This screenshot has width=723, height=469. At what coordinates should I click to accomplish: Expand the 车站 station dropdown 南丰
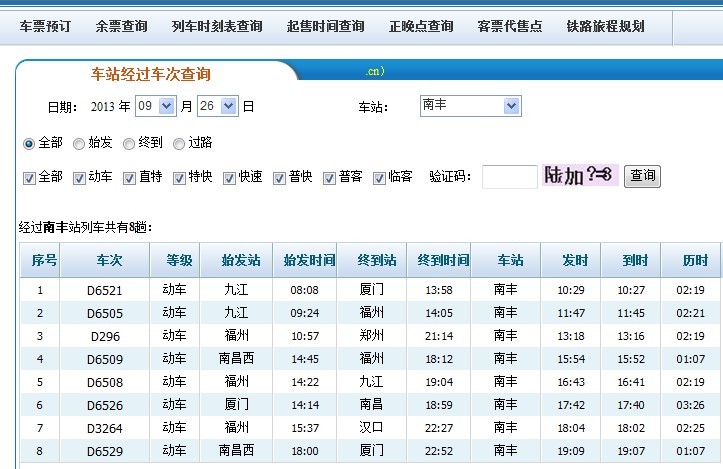[470, 106]
